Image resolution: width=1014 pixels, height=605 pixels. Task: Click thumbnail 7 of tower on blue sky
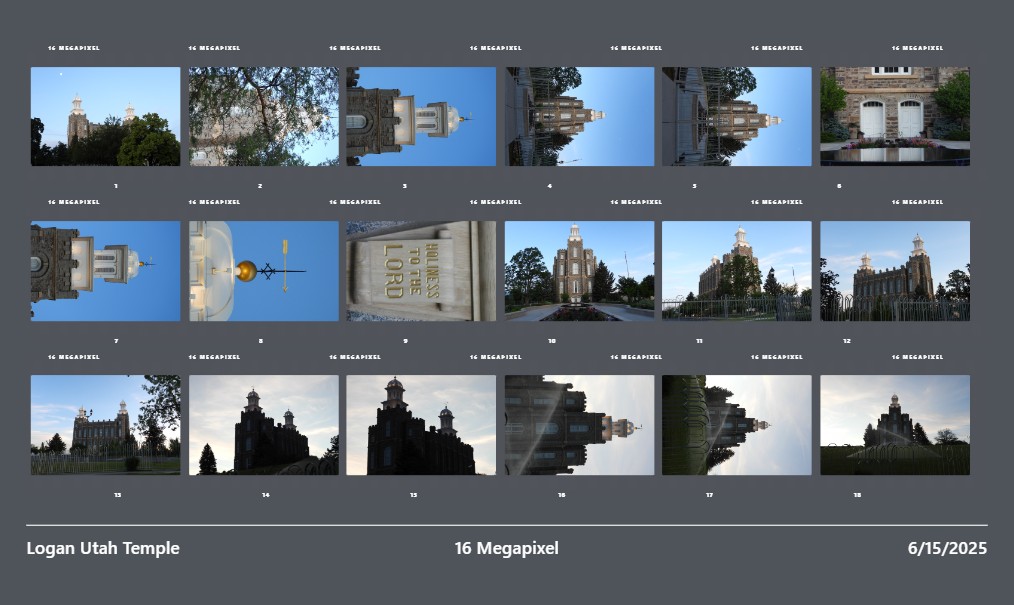pos(105,271)
